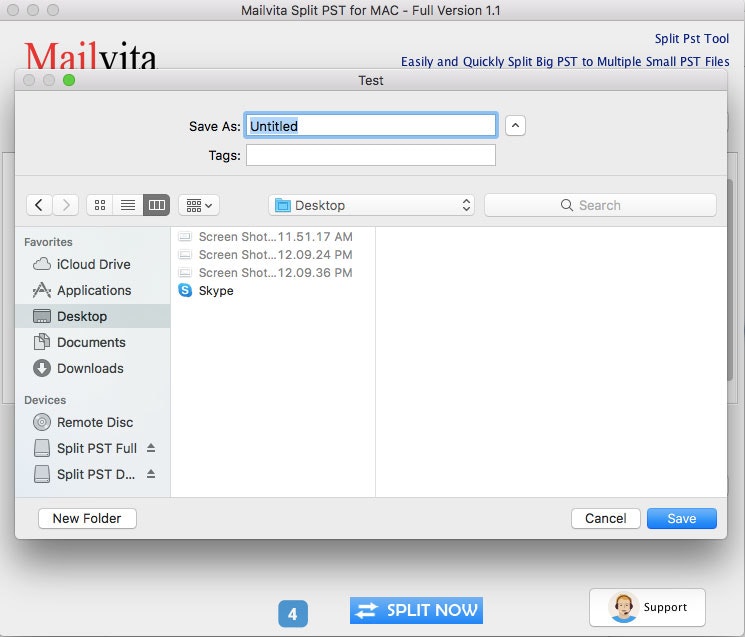
Task: Click the Tags input field
Action: click(x=371, y=155)
